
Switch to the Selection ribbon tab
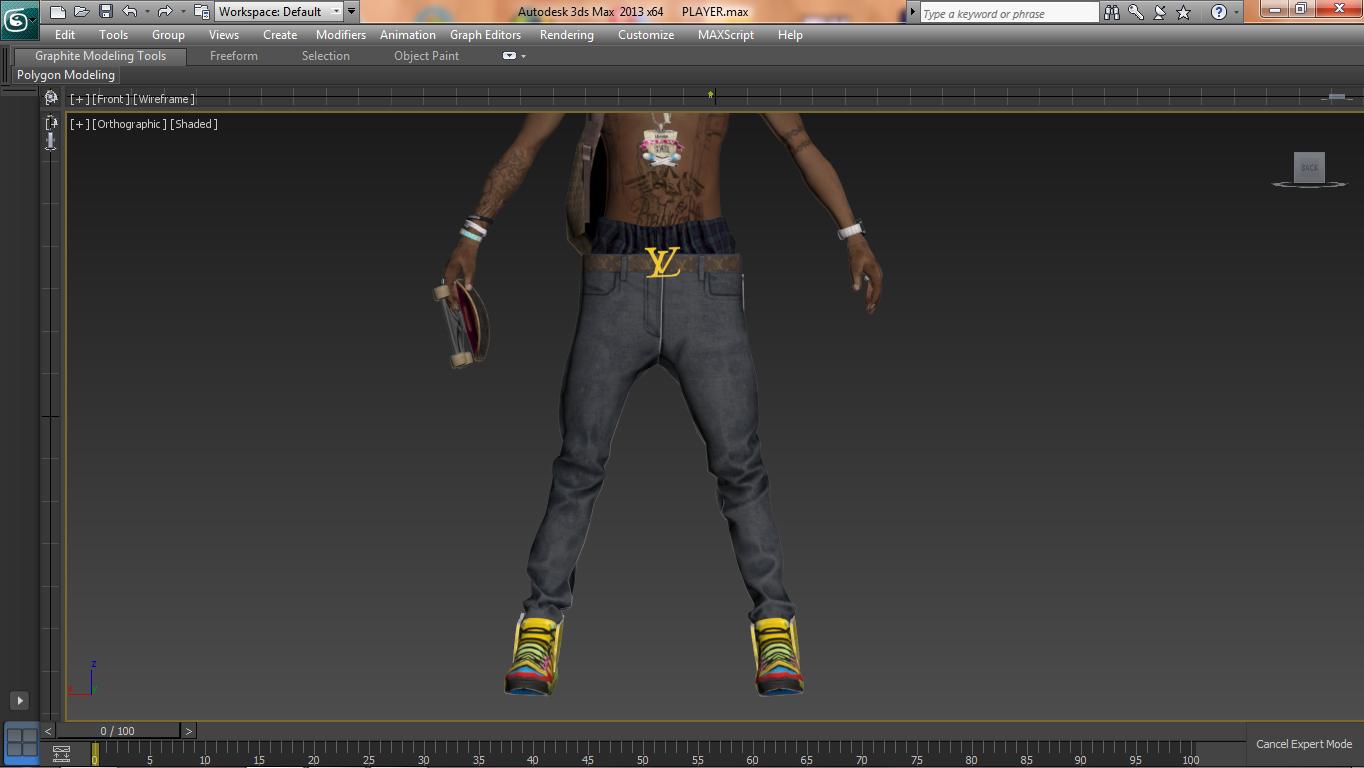pos(326,56)
